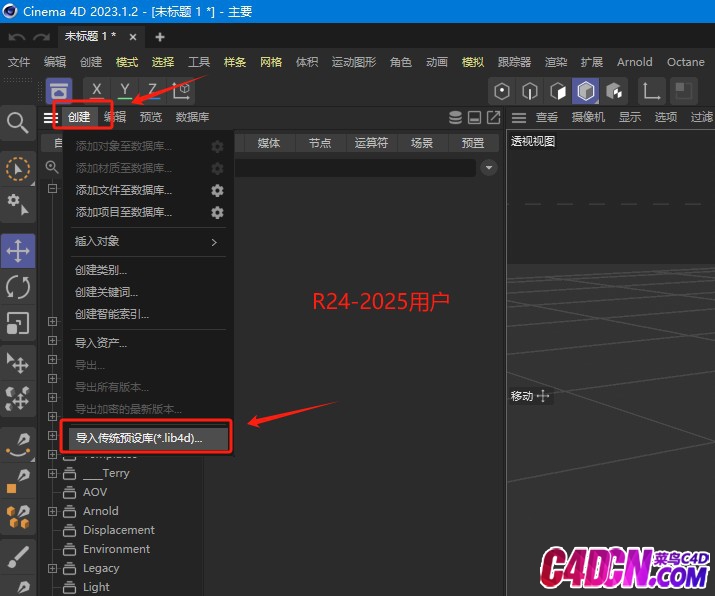Open settings gear for 添加文件至数据库
The image size is (715, 596).
click(x=217, y=191)
